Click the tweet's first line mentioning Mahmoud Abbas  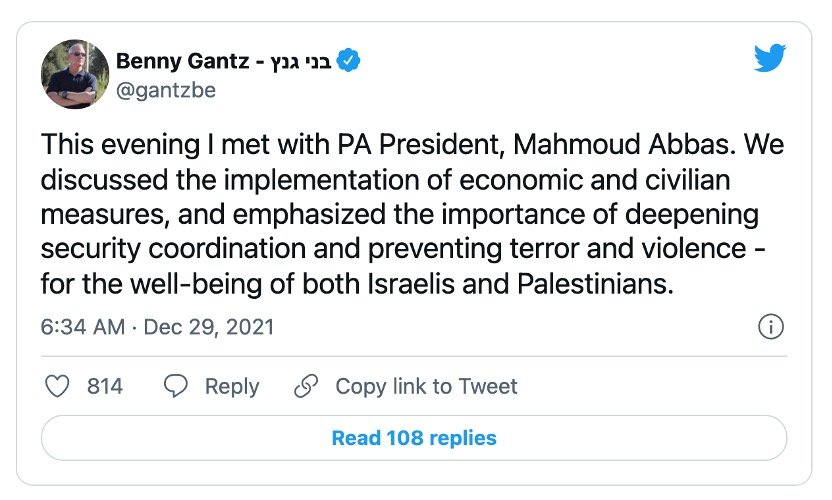click(x=413, y=145)
